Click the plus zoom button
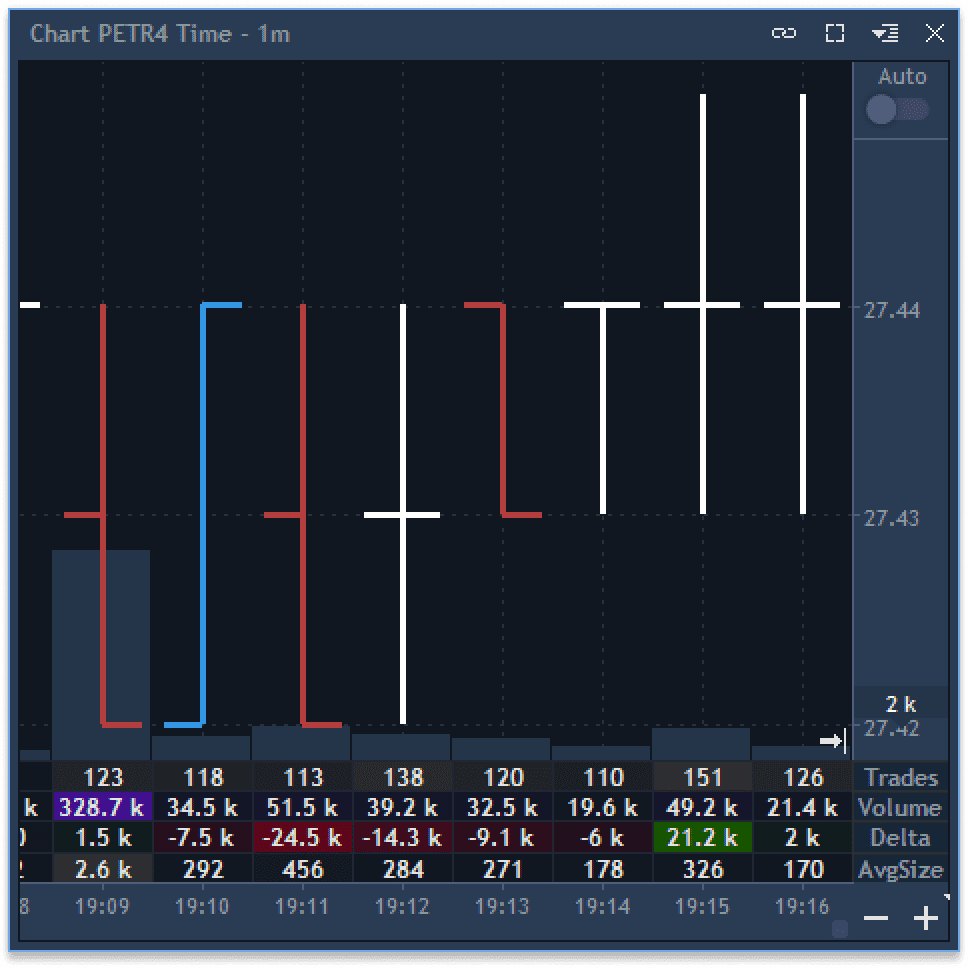The height and width of the screenshot is (968, 968). 925,916
